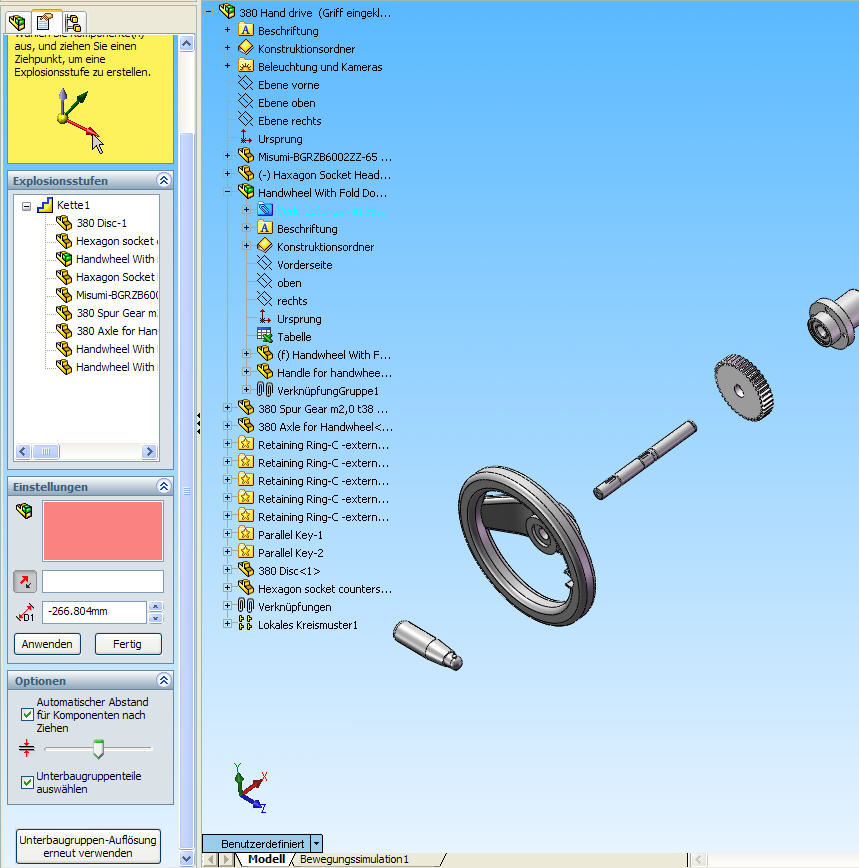Select the Parallel Key-1 toolbox icon
The image size is (859, 868).
[x=246, y=534]
